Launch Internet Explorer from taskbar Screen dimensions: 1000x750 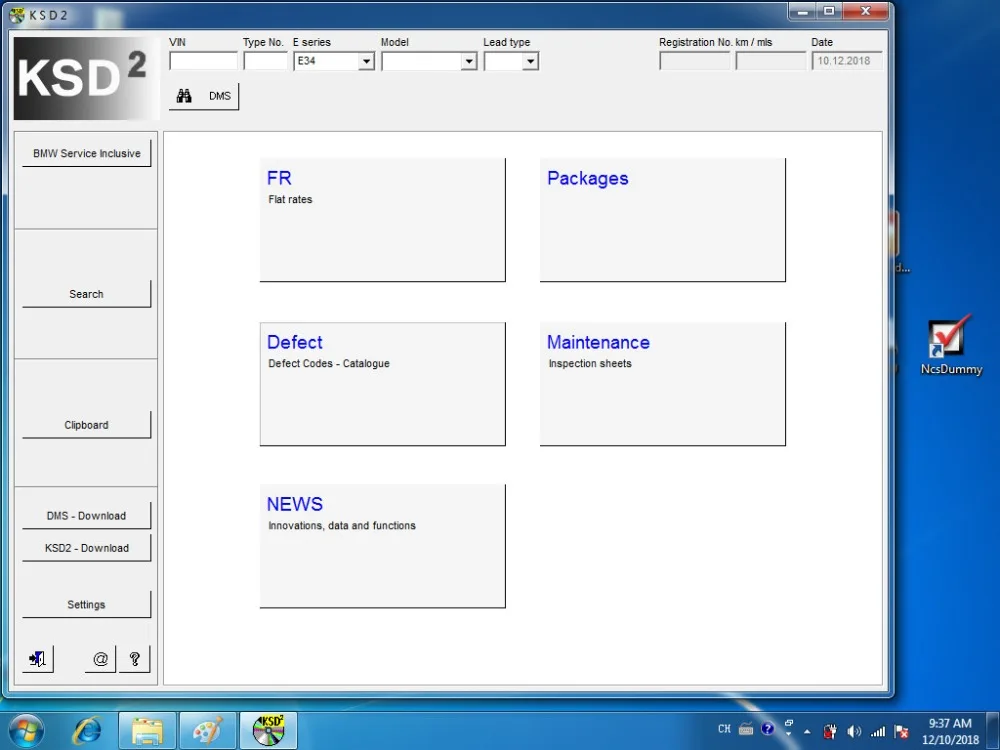(87, 731)
